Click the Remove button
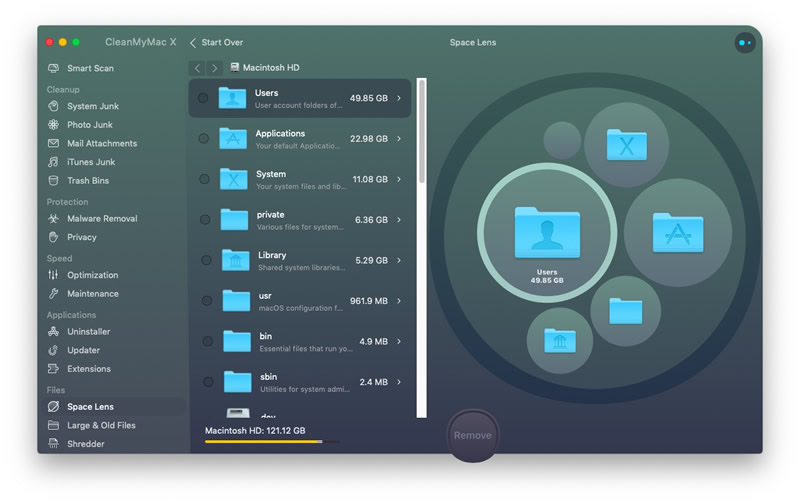Screen dimensions: 800x503 pos(473,435)
